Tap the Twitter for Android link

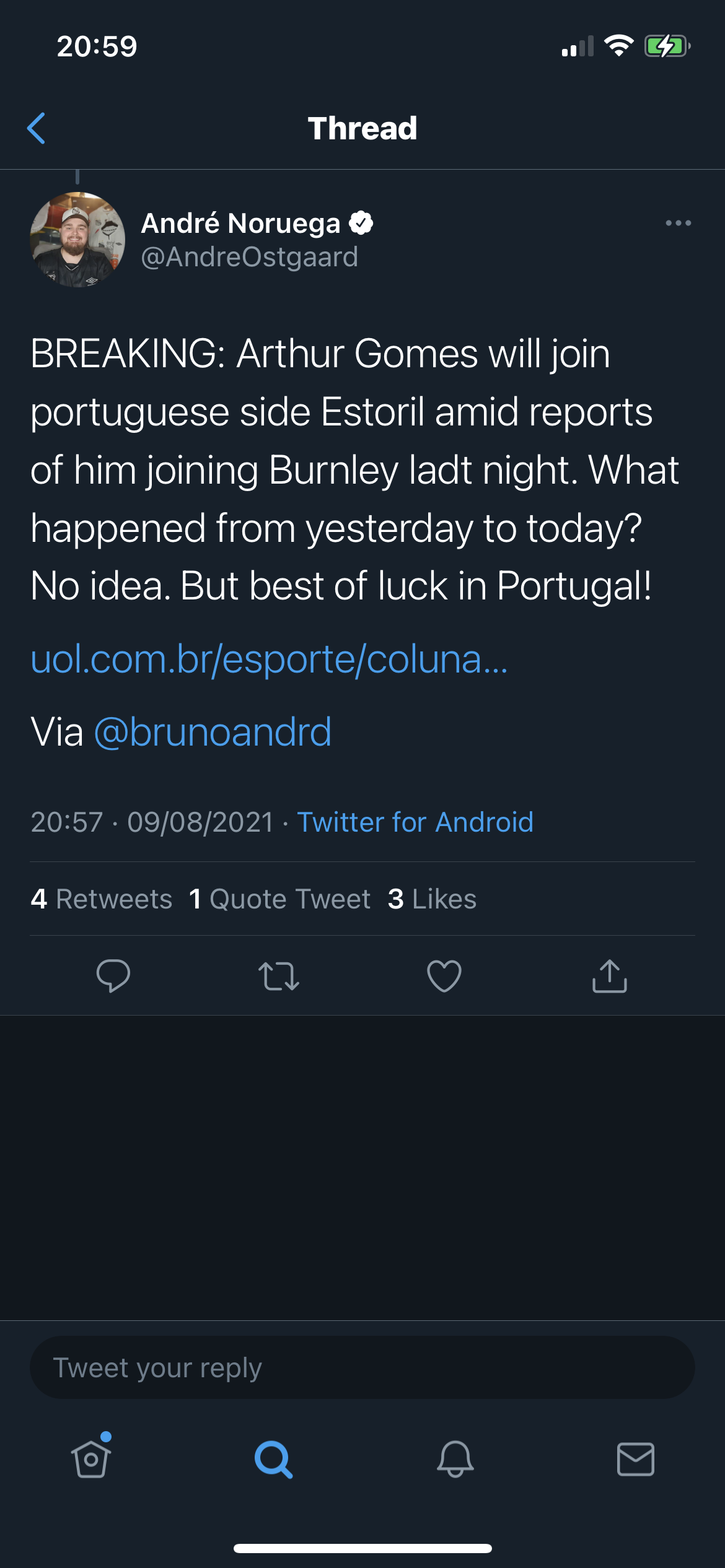coord(415,822)
